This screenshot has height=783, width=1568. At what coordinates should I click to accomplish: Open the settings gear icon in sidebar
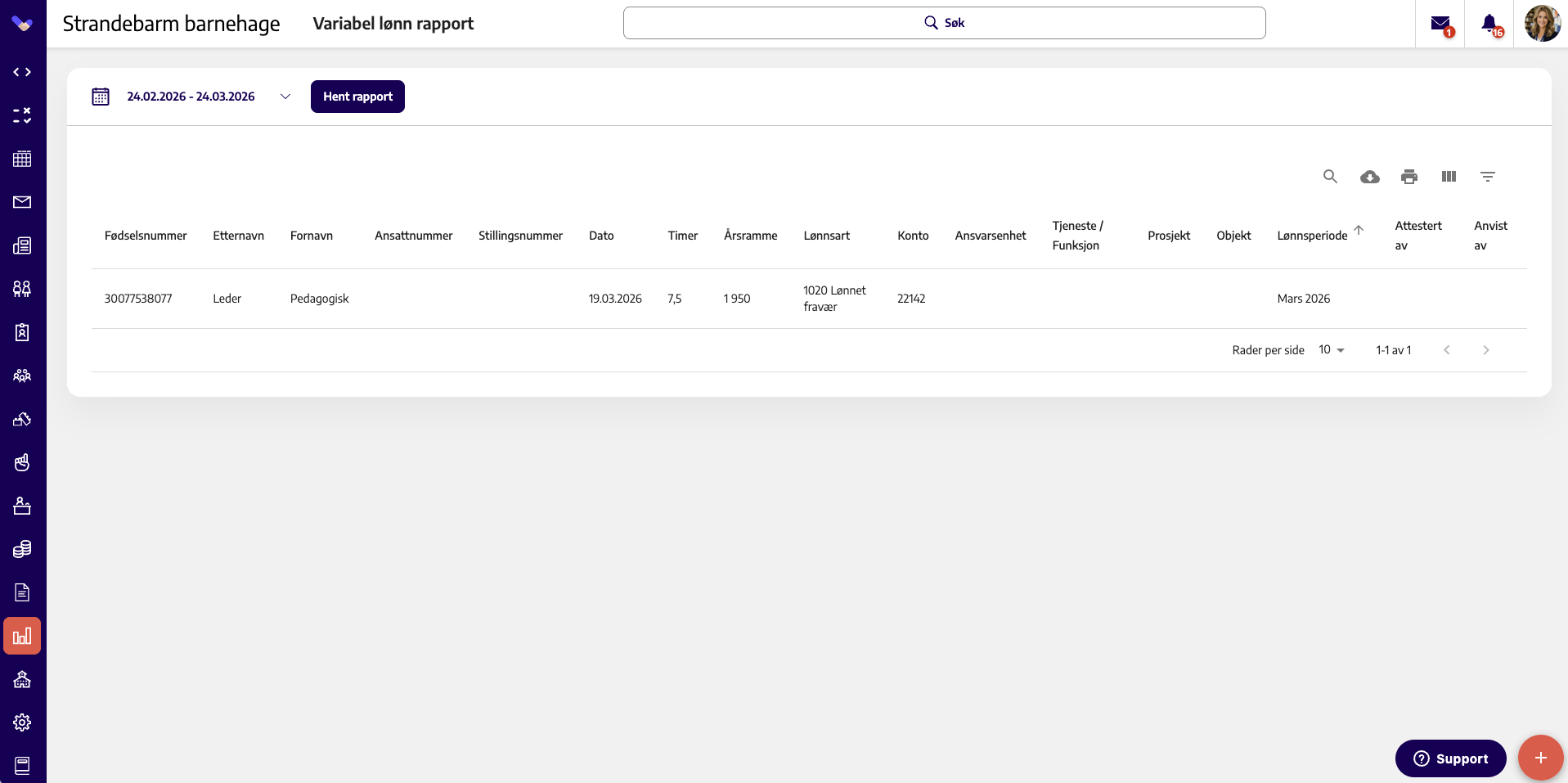22,722
